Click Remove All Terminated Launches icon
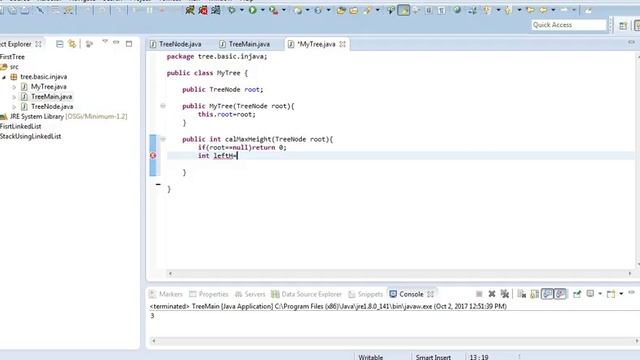 click(505, 294)
